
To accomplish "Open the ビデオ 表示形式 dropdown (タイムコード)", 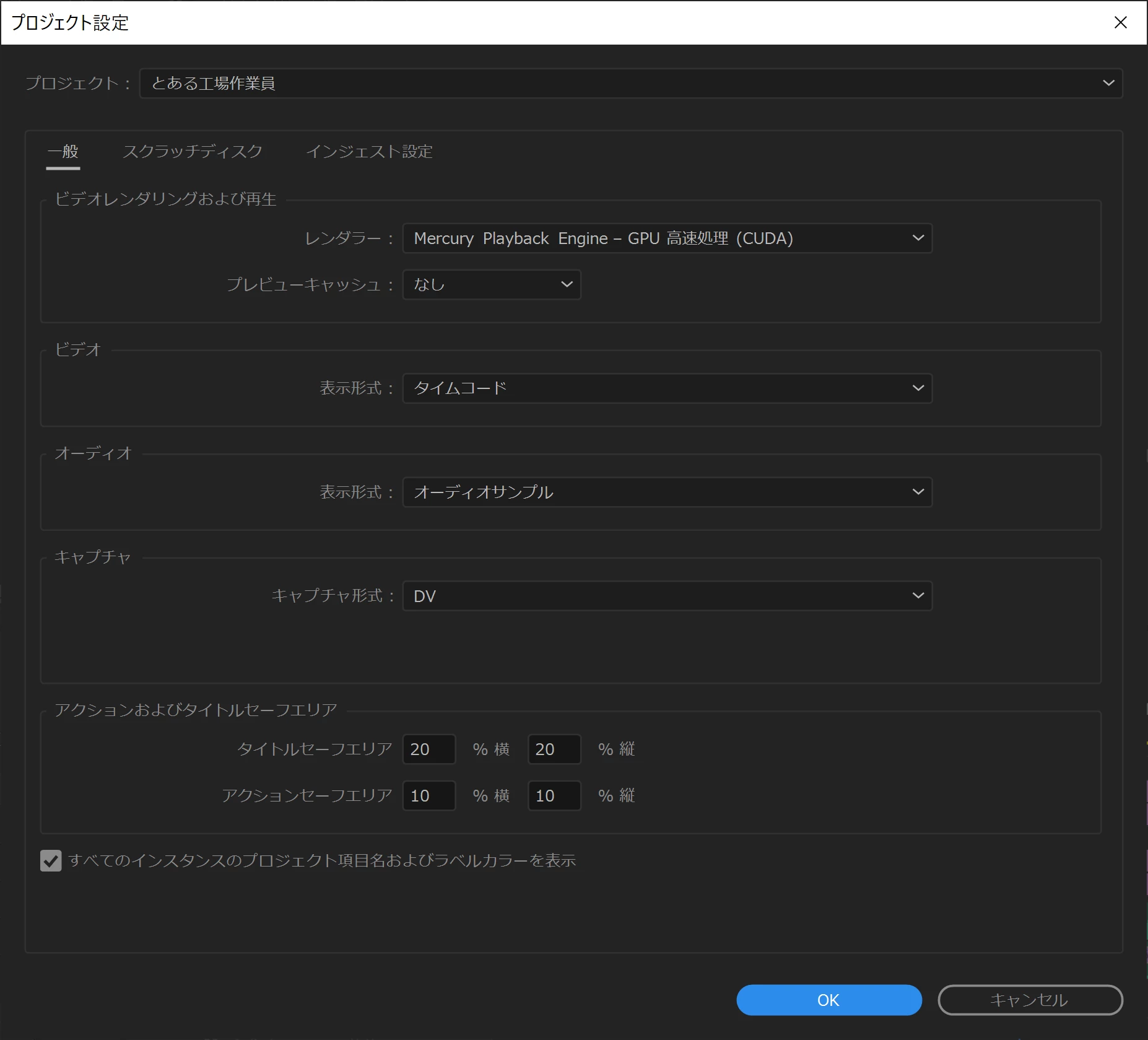I will click(x=667, y=388).
